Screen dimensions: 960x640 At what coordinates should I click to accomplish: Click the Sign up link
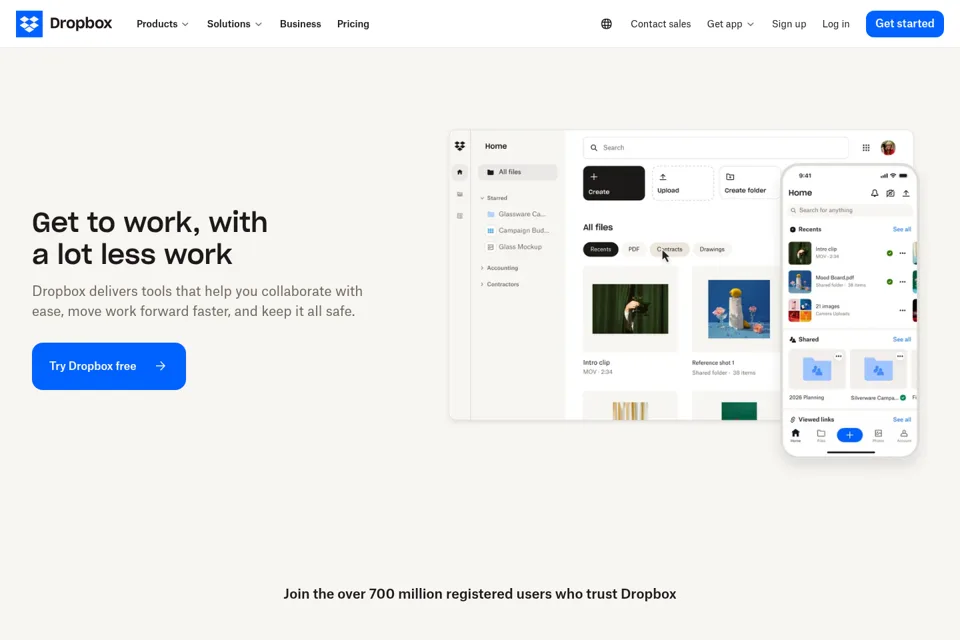click(789, 24)
